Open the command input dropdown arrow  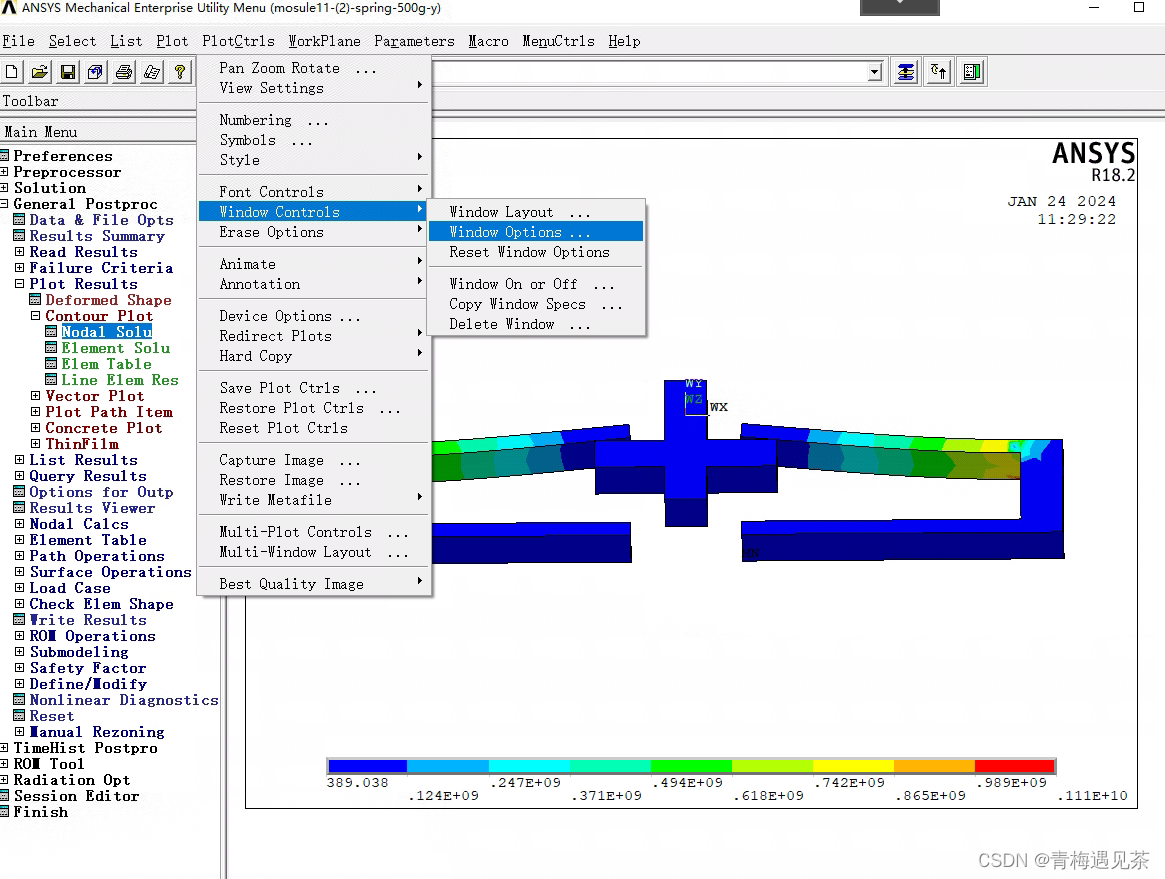pos(875,71)
